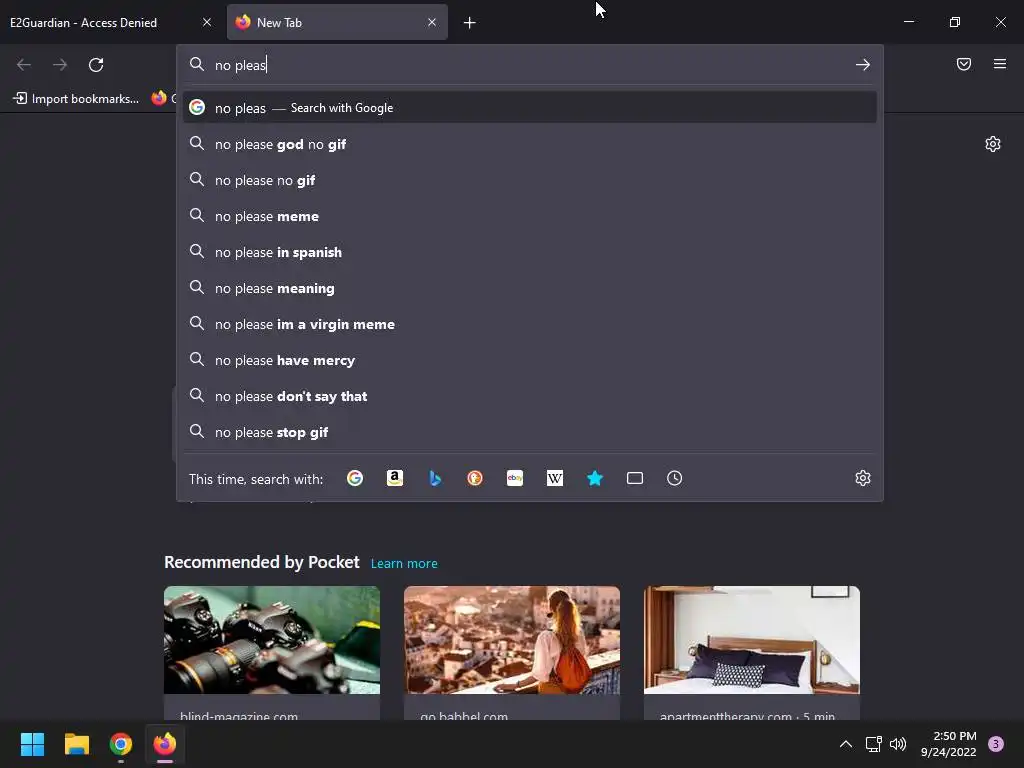The width and height of the screenshot is (1024, 768).
Task: Open File Explorer from the taskbar
Action: pos(76,744)
